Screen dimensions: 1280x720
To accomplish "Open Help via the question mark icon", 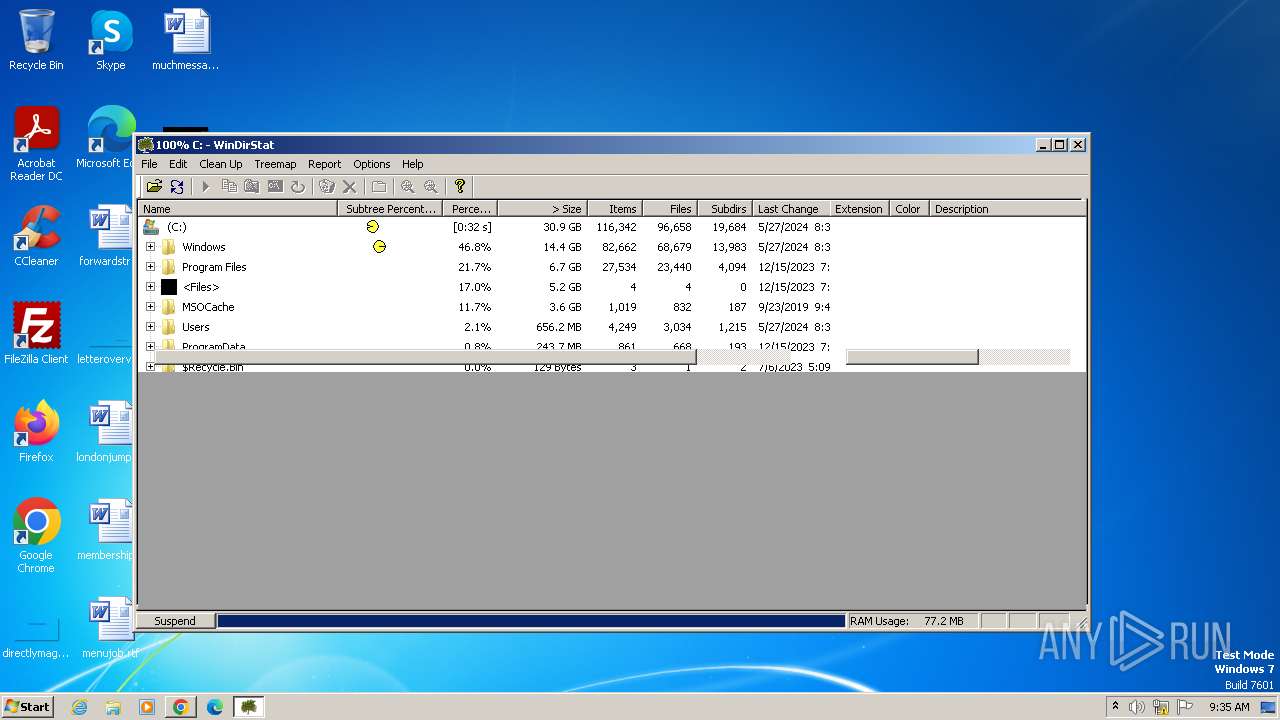I will pos(460,186).
